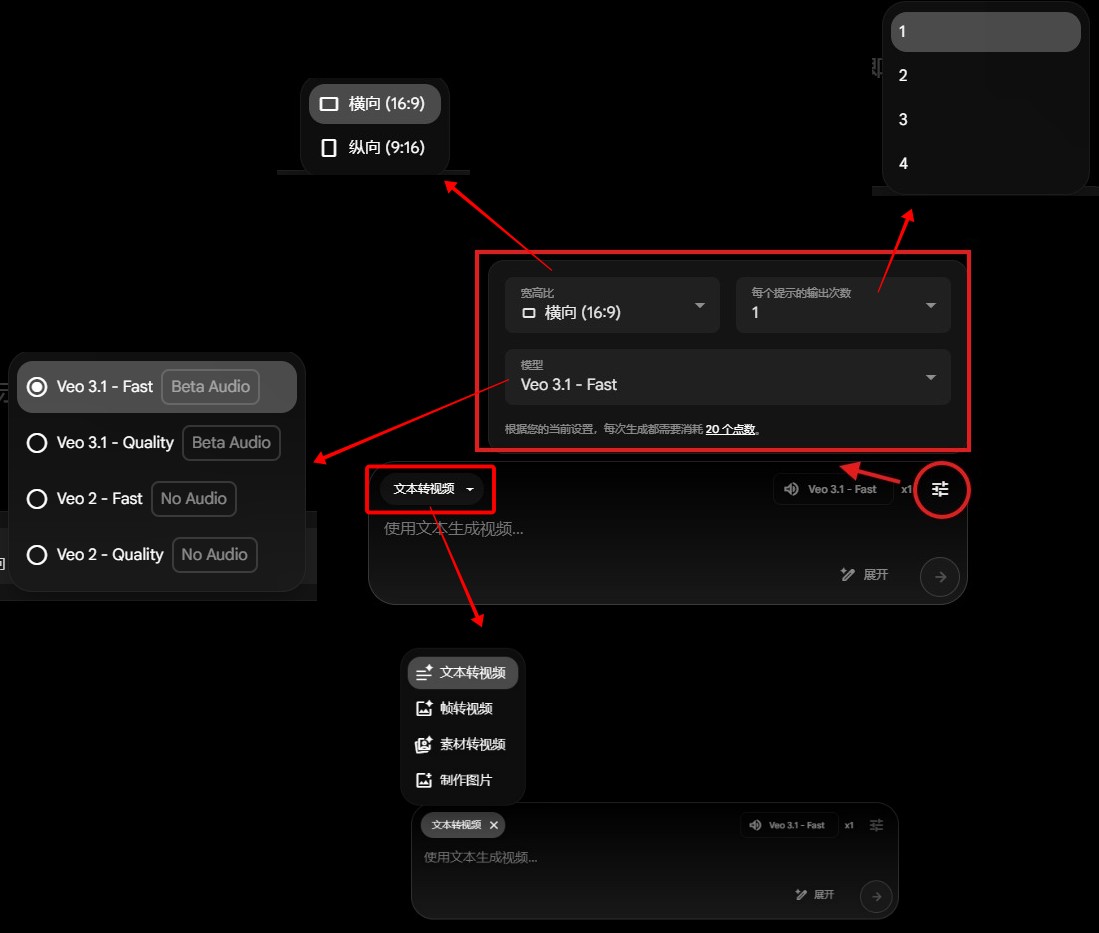Select portrait 纵向 (9:16) option

click(x=375, y=147)
